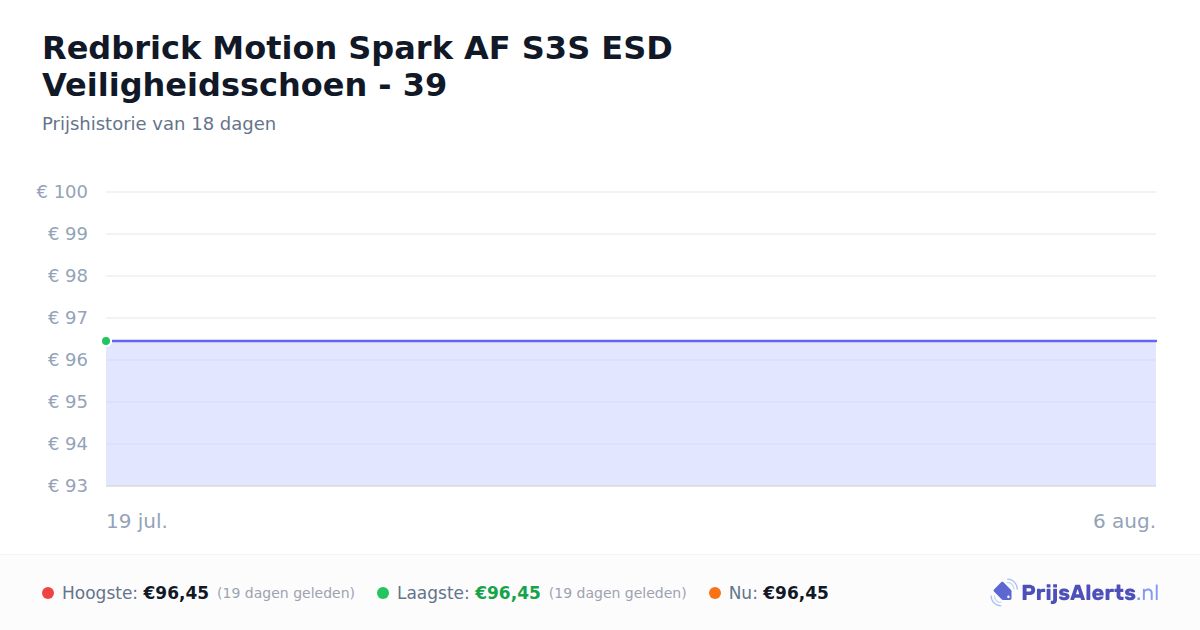Click the € 100 axis label
1200x630 pixels.
click(62, 192)
